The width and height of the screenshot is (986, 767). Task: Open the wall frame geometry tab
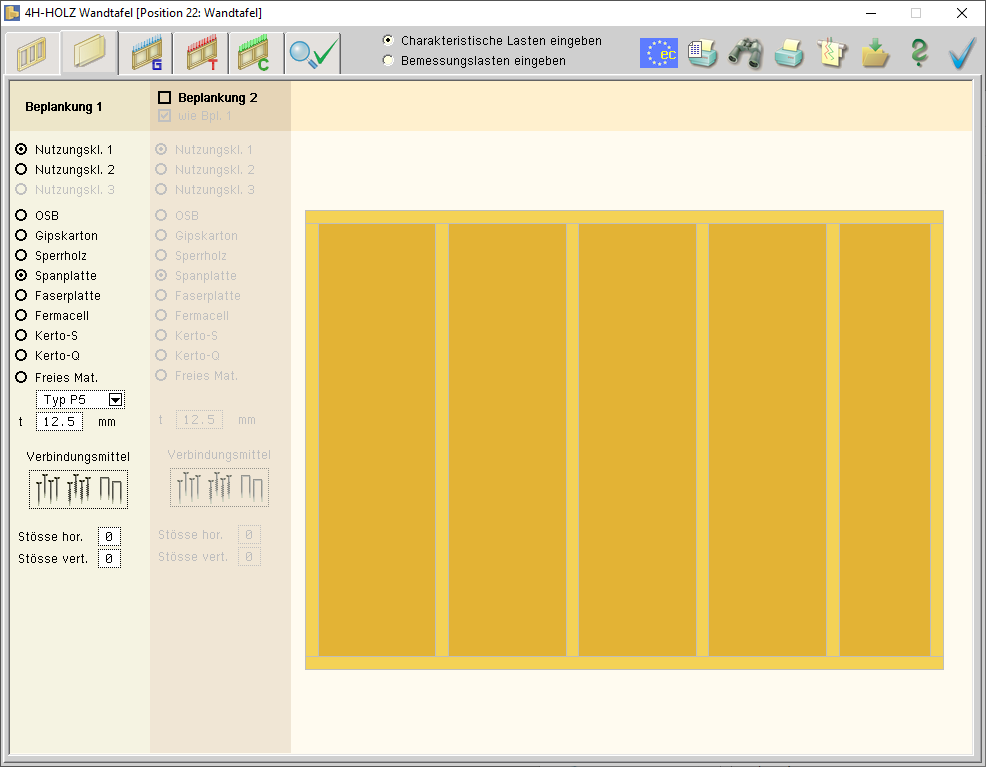(32, 53)
